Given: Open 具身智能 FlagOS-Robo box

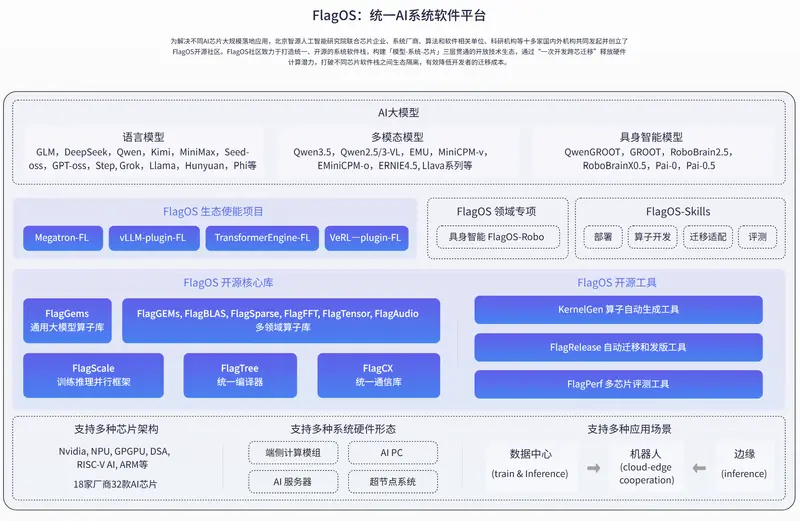Looking at the screenshot, I should point(497,237).
